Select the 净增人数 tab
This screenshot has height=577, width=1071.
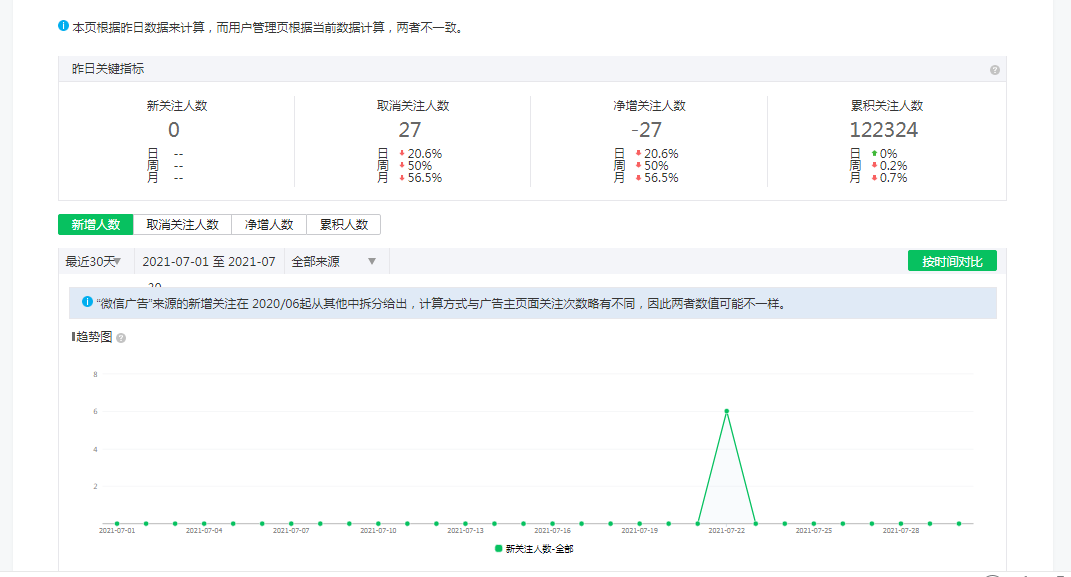coord(269,225)
